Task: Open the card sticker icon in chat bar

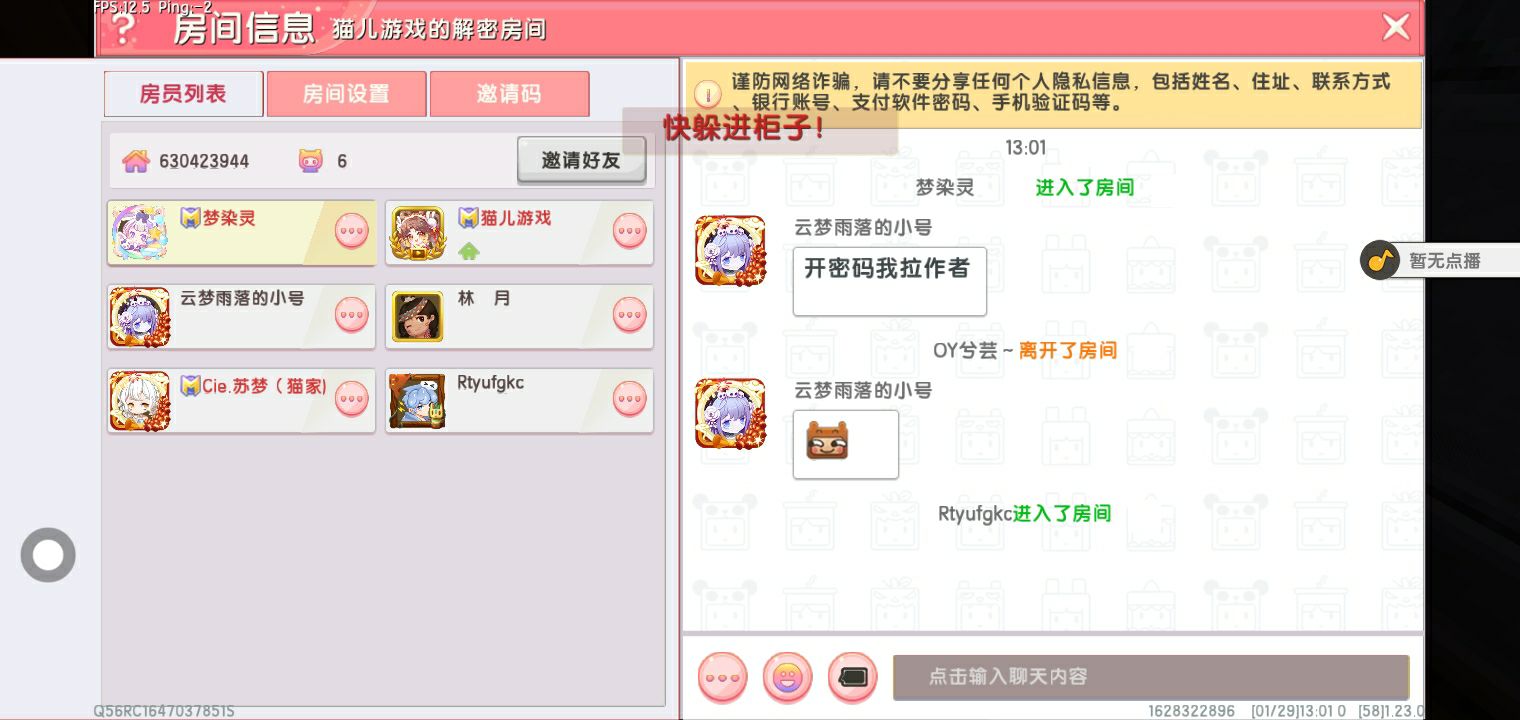Action: (x=852, y=677)
